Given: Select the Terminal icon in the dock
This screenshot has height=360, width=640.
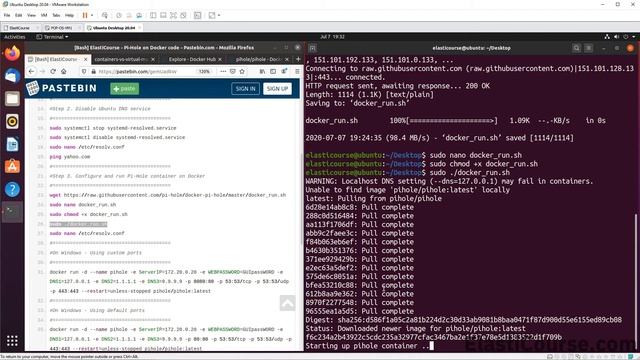Looking at the screenshot, I should [12, 212].
